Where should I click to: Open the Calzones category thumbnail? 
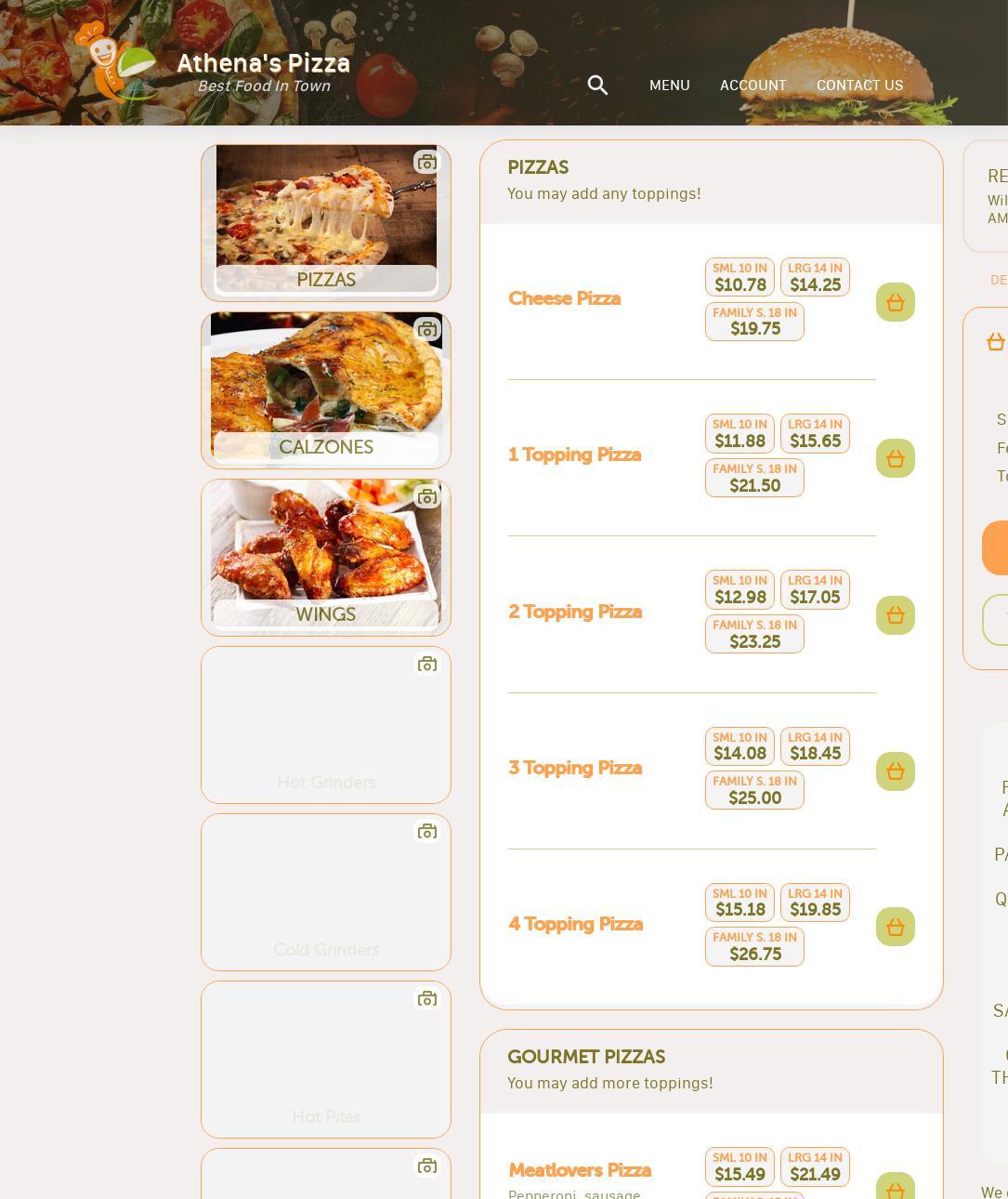(326, 390)
